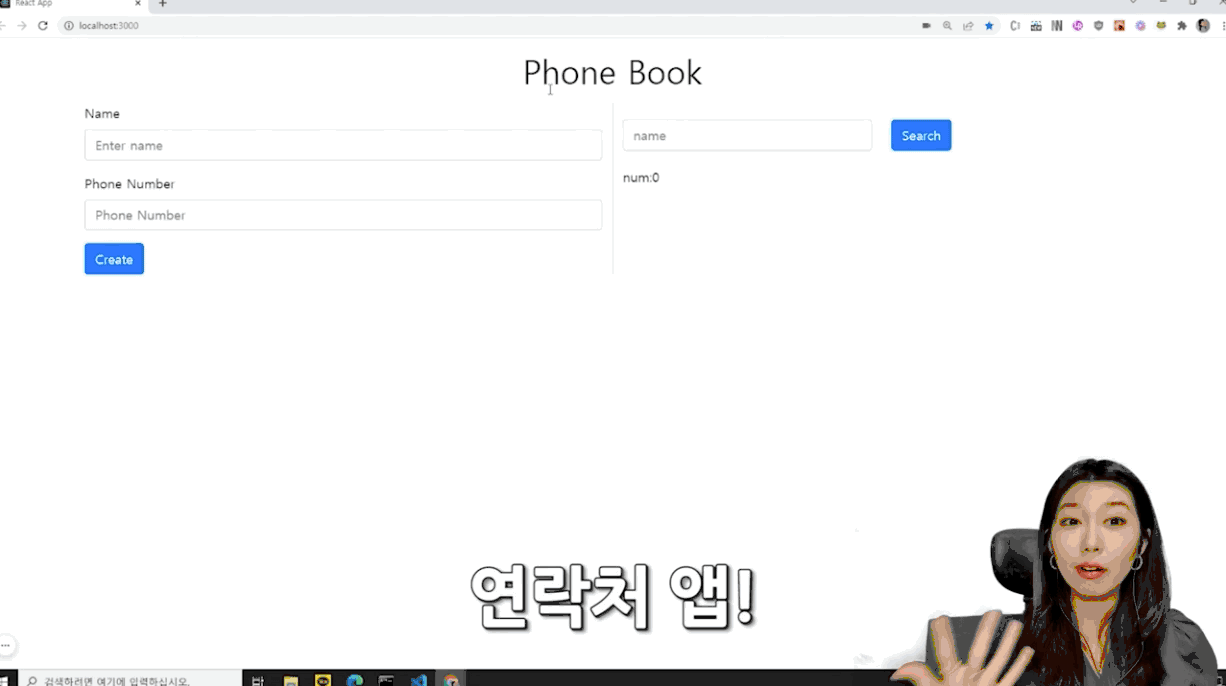Click the 'Name' form label
The height and width of the screenshot is (686, 1226).
click(102, 114)
